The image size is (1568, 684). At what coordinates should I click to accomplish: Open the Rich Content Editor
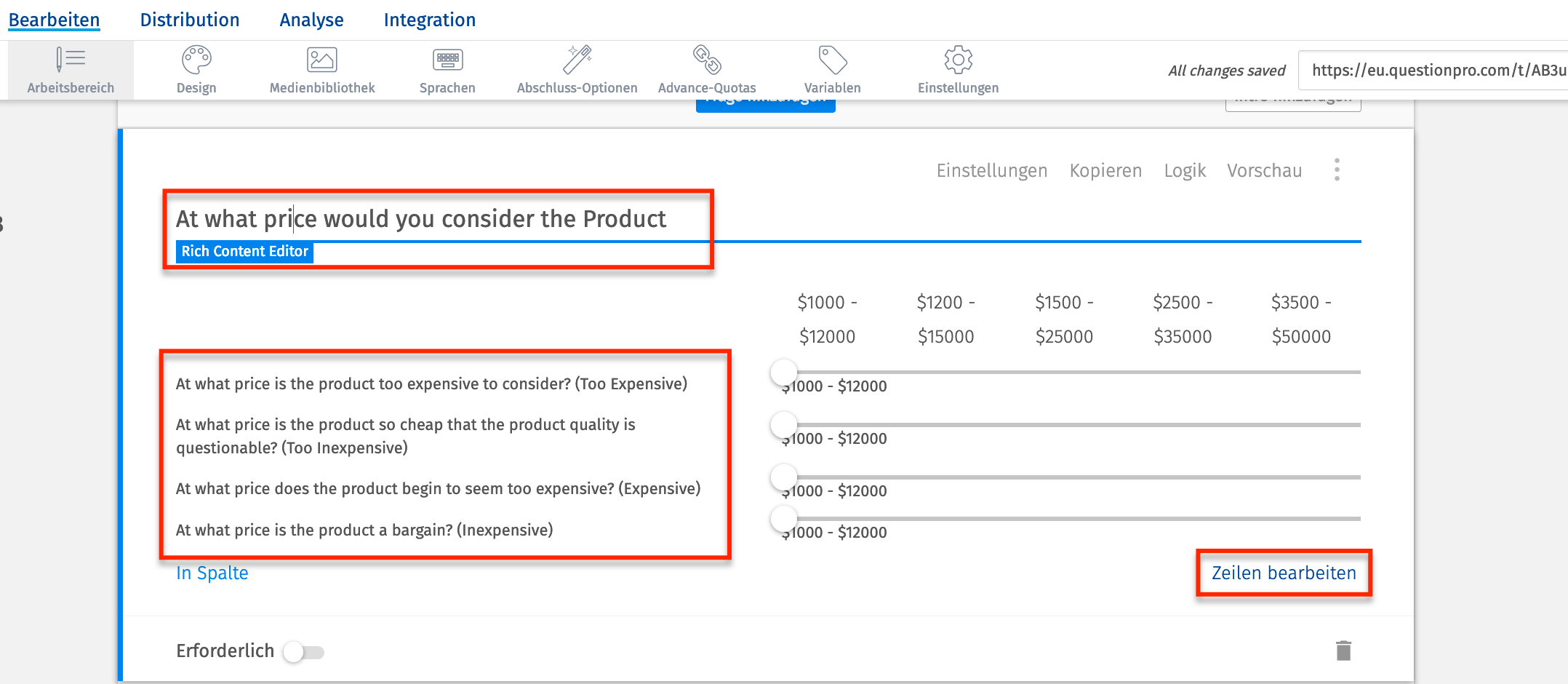click(x=244, y=252)
